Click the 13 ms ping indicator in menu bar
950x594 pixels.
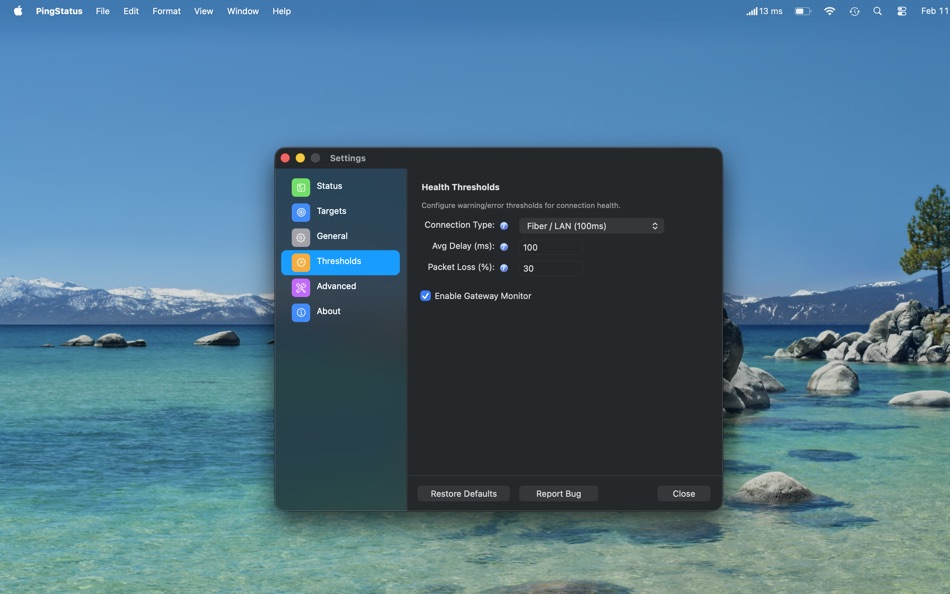coord(763,11)
